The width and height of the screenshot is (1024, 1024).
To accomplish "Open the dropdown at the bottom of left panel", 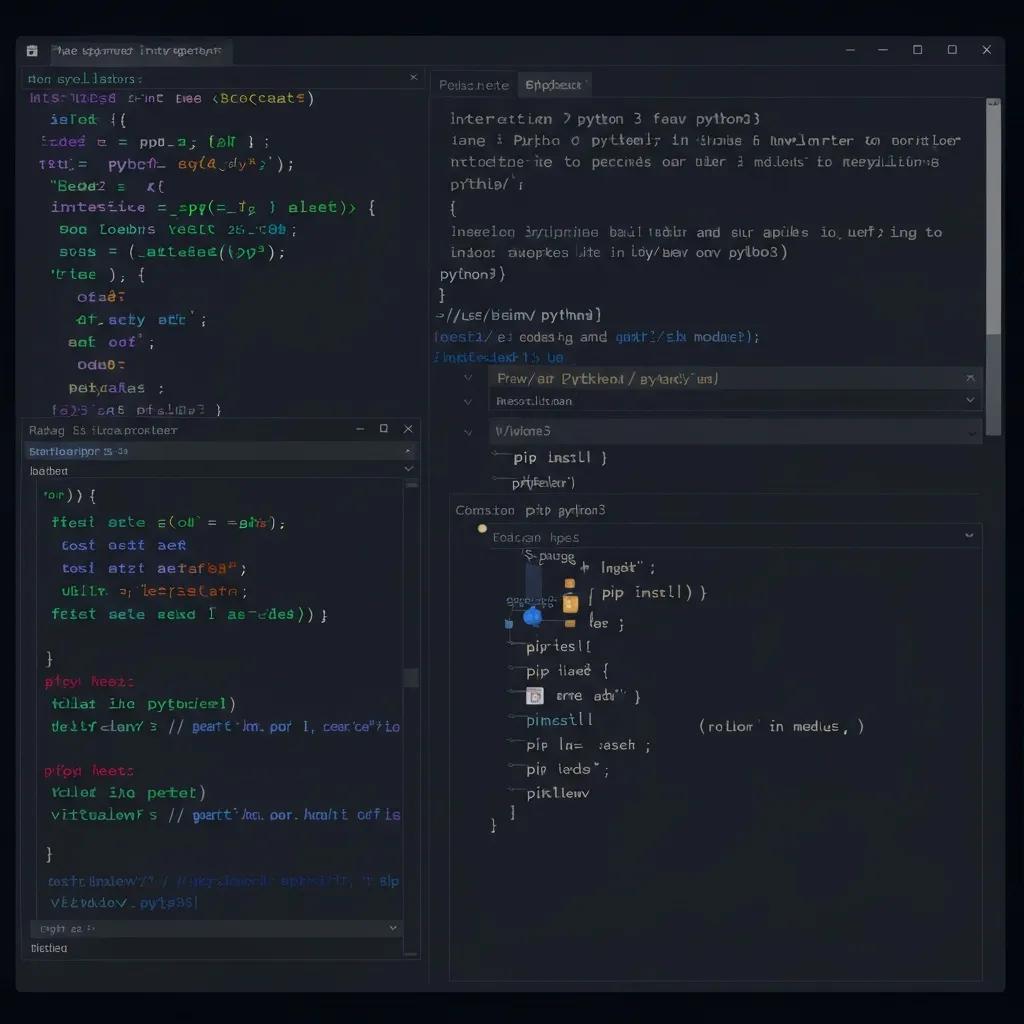I will coord(393,928).
